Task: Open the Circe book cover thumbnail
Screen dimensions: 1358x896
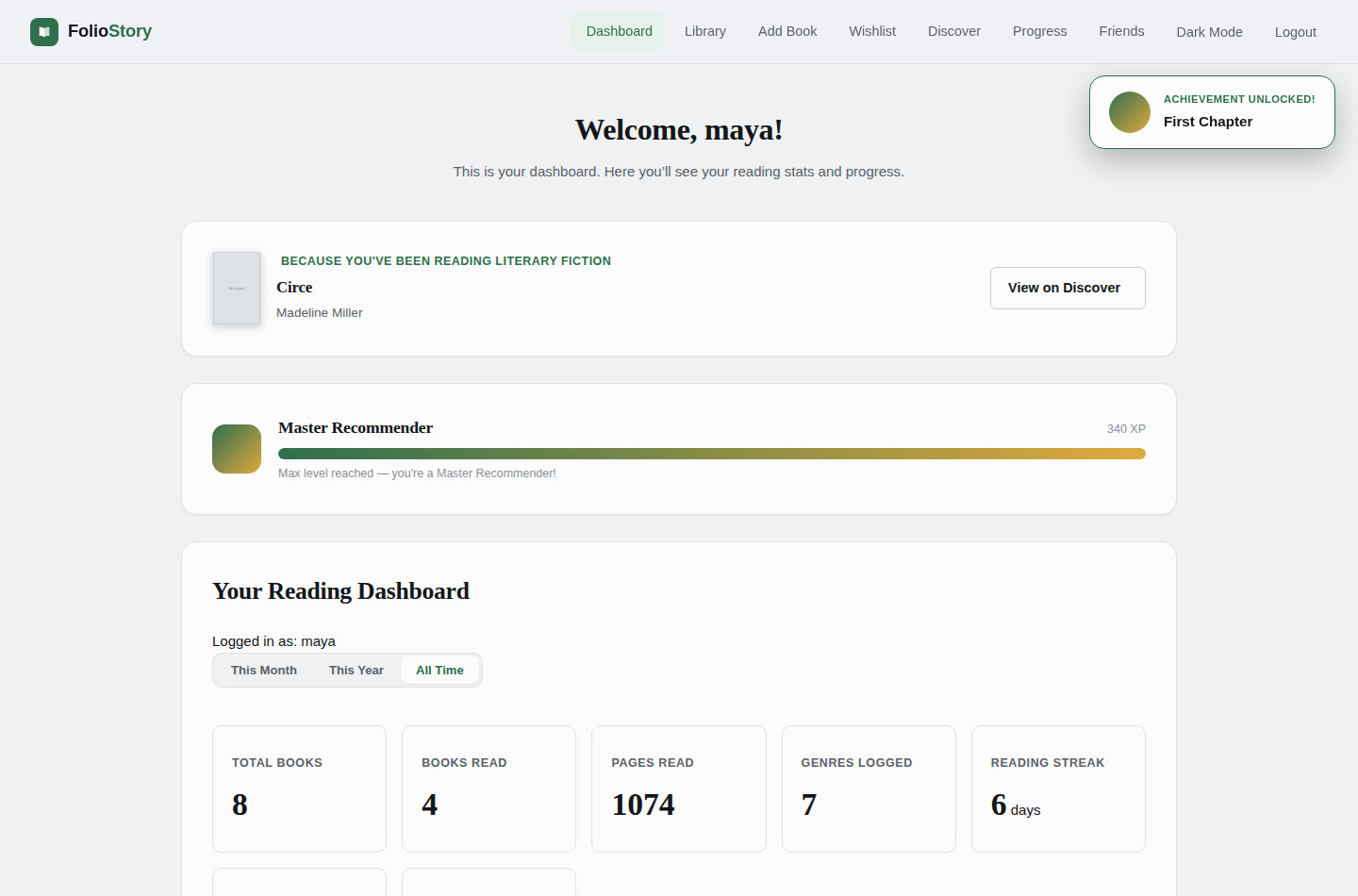Action: click(237, 288)
